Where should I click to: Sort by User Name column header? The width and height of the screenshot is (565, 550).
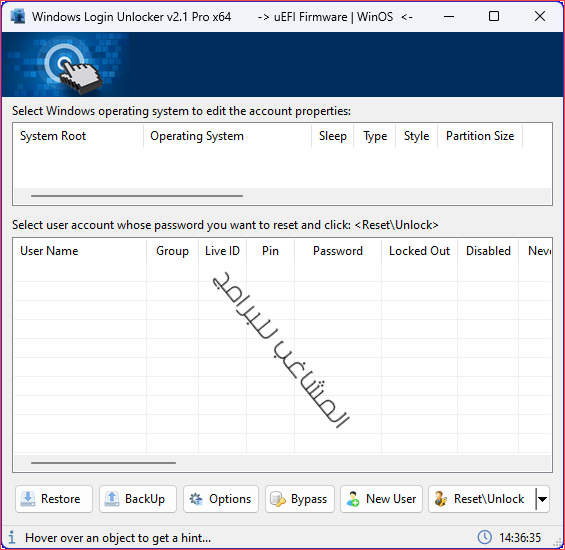tap(80, 251)
